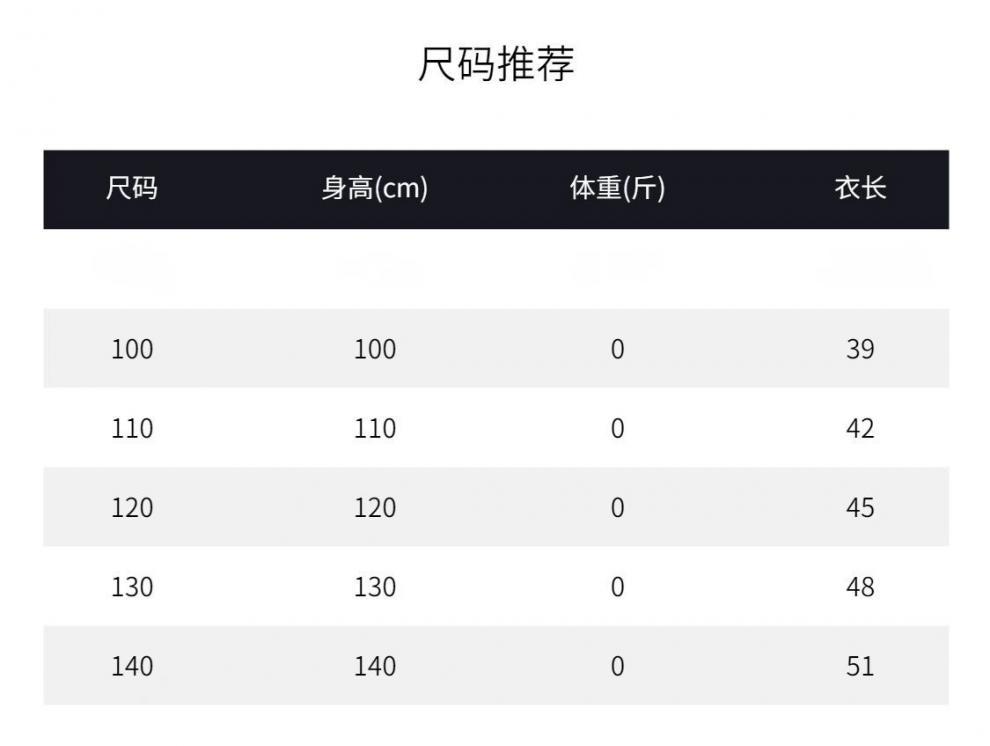Click size 110 in the 尺码 column

coord(132,428)
